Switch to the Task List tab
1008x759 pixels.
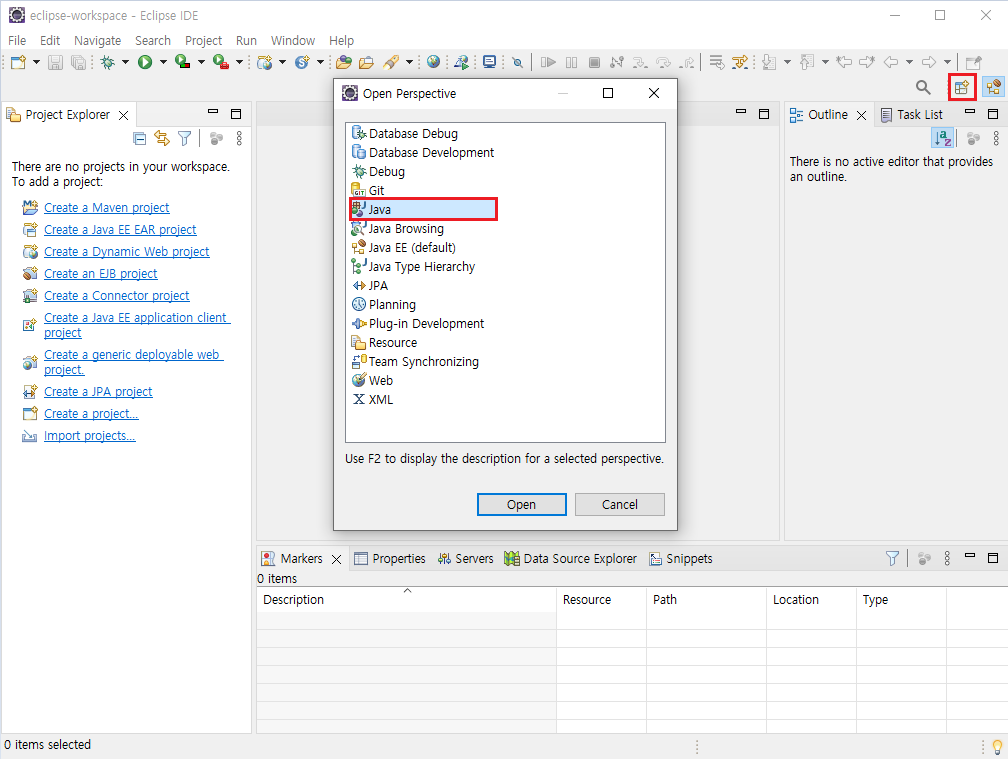[x=912, y=114]
